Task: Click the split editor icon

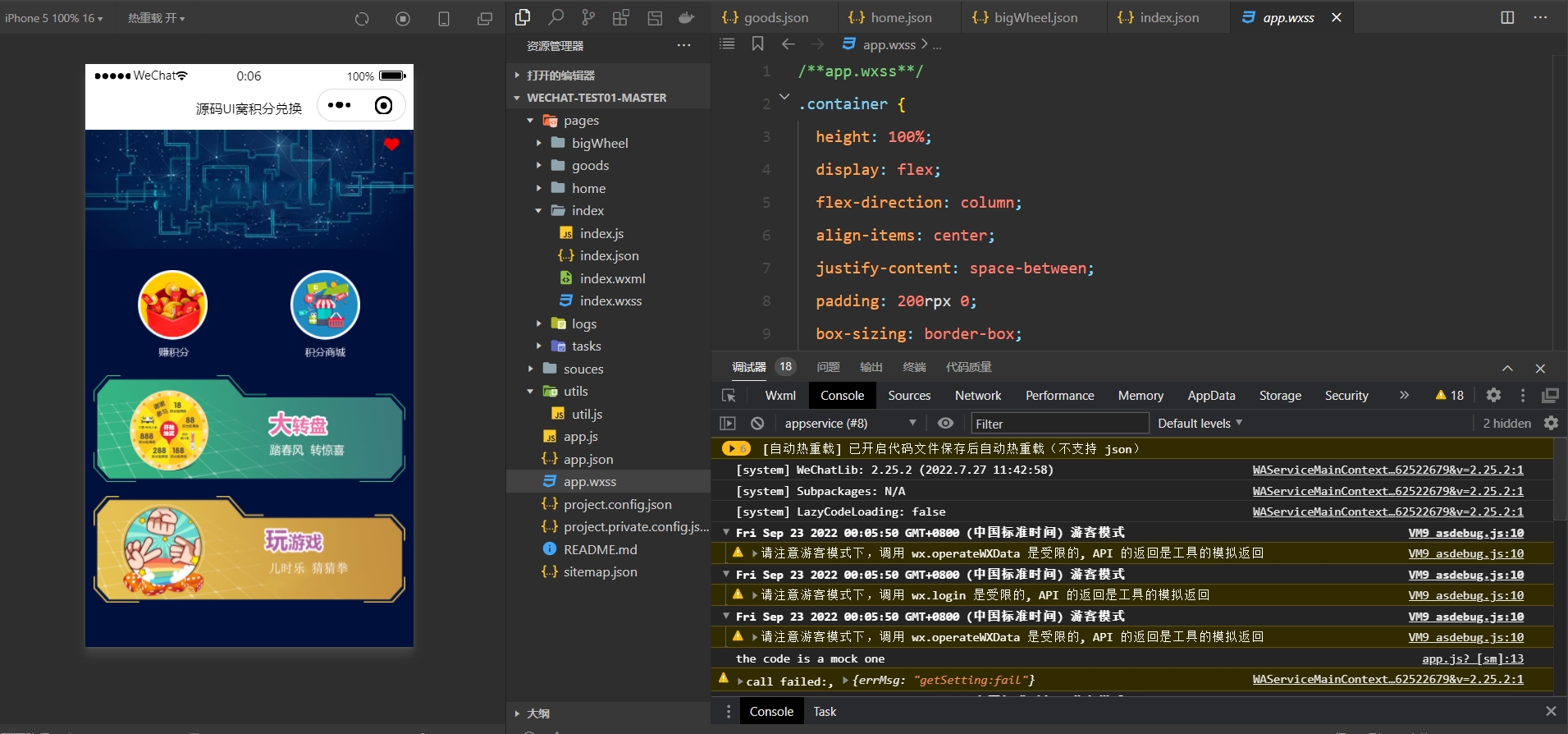Action: [1507, 17]
